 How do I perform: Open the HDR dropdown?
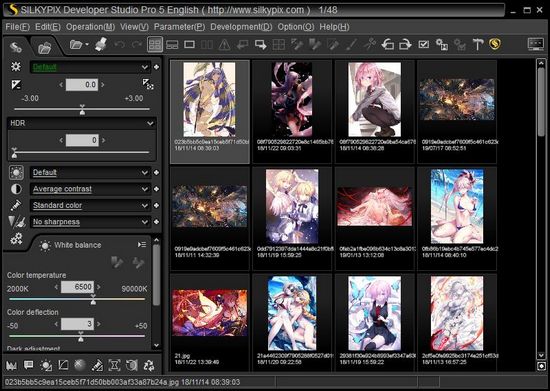click(82, 123)
